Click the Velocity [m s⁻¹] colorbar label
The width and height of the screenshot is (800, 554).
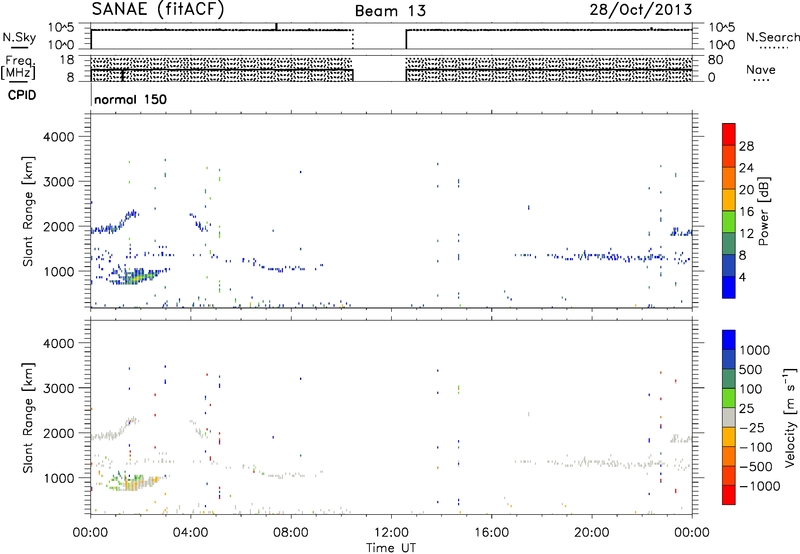click(790, 417)
